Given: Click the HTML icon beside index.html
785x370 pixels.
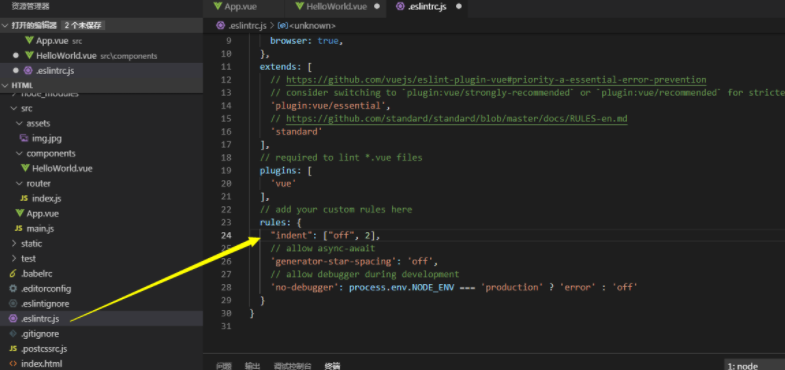Looking at the screenshot, I should (x=13, y=363).
